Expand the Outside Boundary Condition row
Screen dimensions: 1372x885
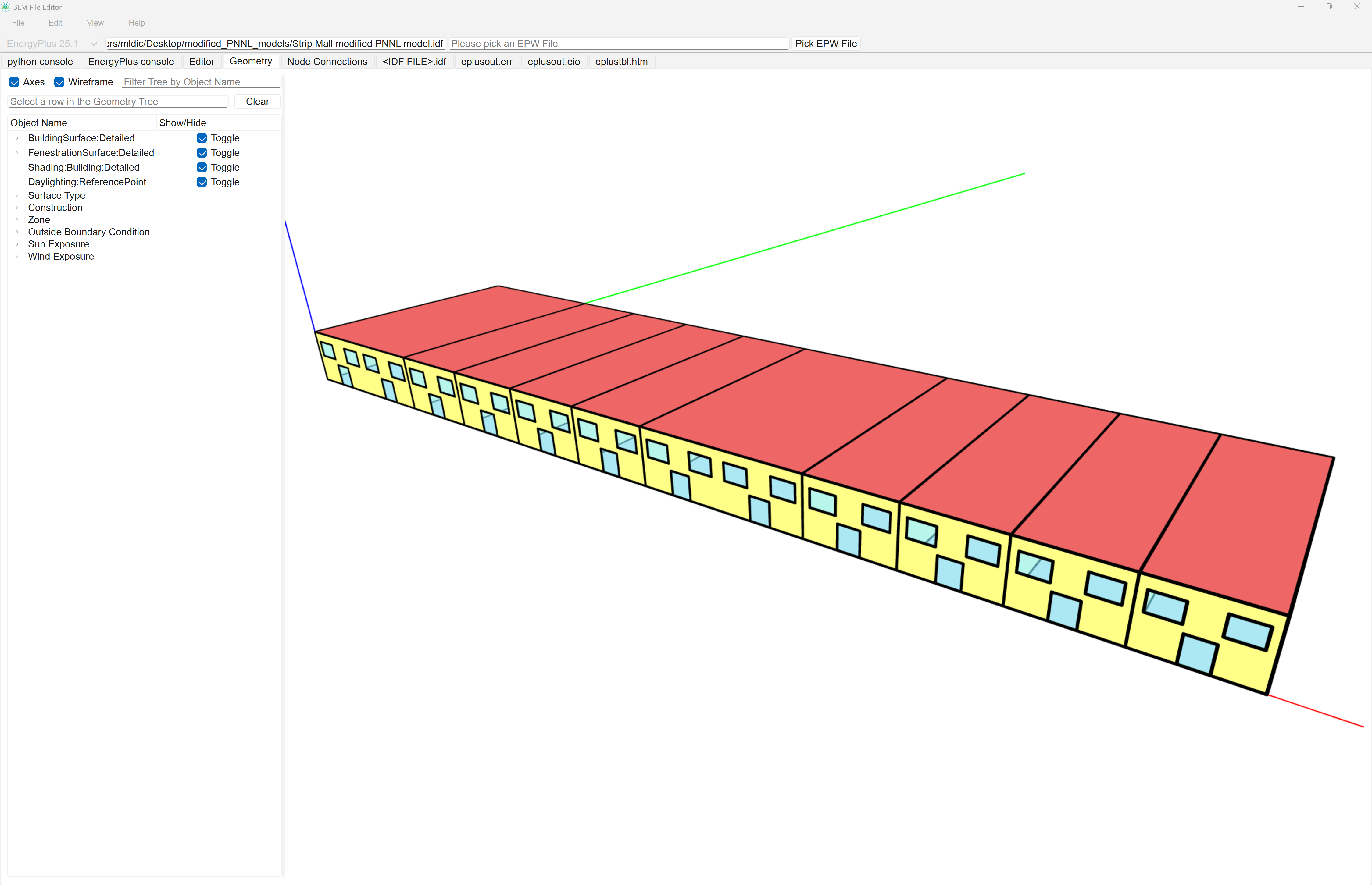(17, 232)
